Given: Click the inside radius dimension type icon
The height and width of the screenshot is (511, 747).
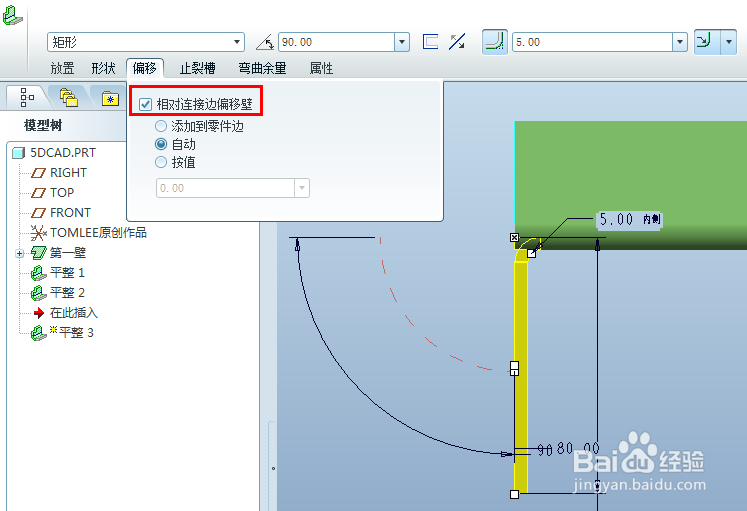Looking at the screenshot, I should pyautogui.click(x=707, y=42).
